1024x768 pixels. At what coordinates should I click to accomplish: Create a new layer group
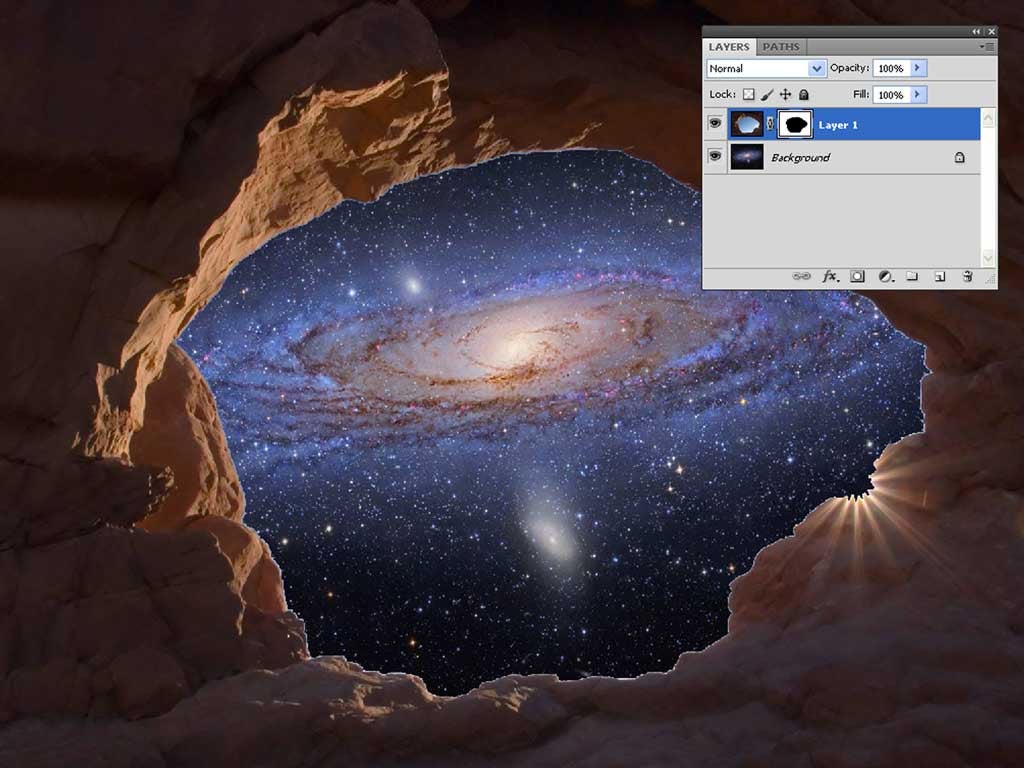[x=912, y=276]
